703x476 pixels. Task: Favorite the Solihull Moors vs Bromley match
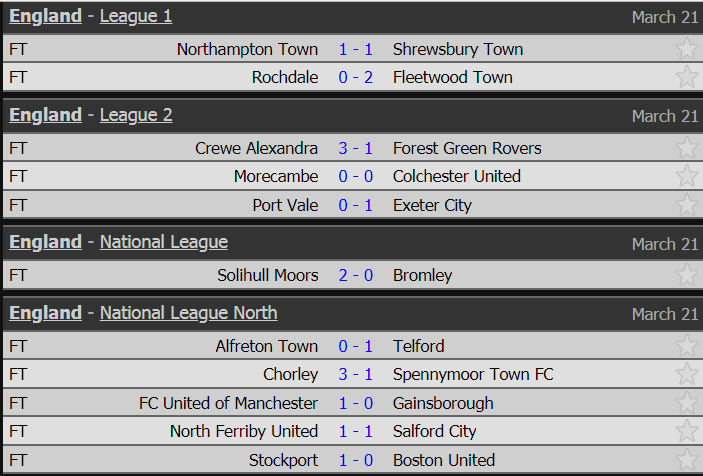pyautogui.click(x=687, y=274)
